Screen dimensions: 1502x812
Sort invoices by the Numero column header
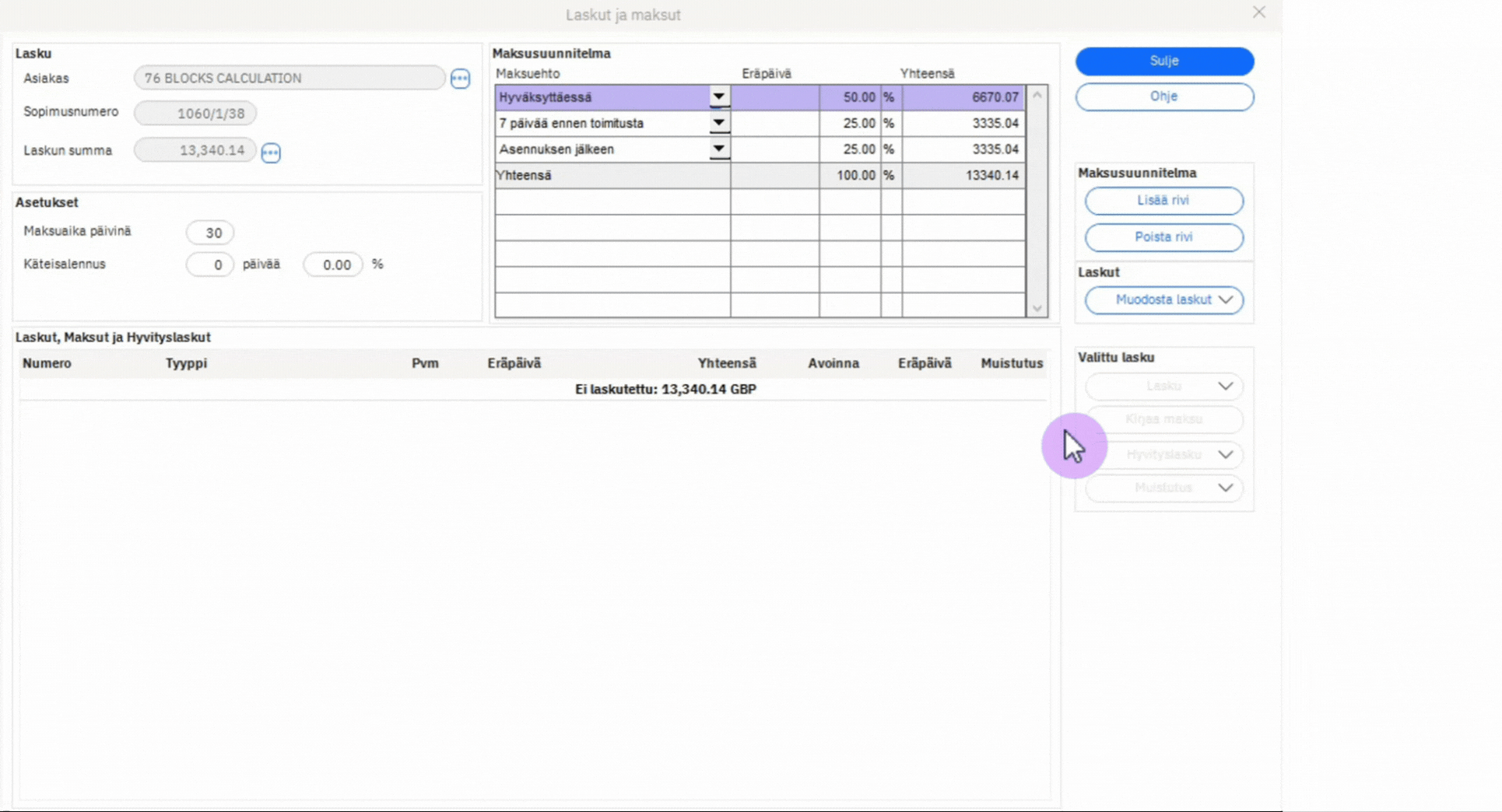(47, 363)
